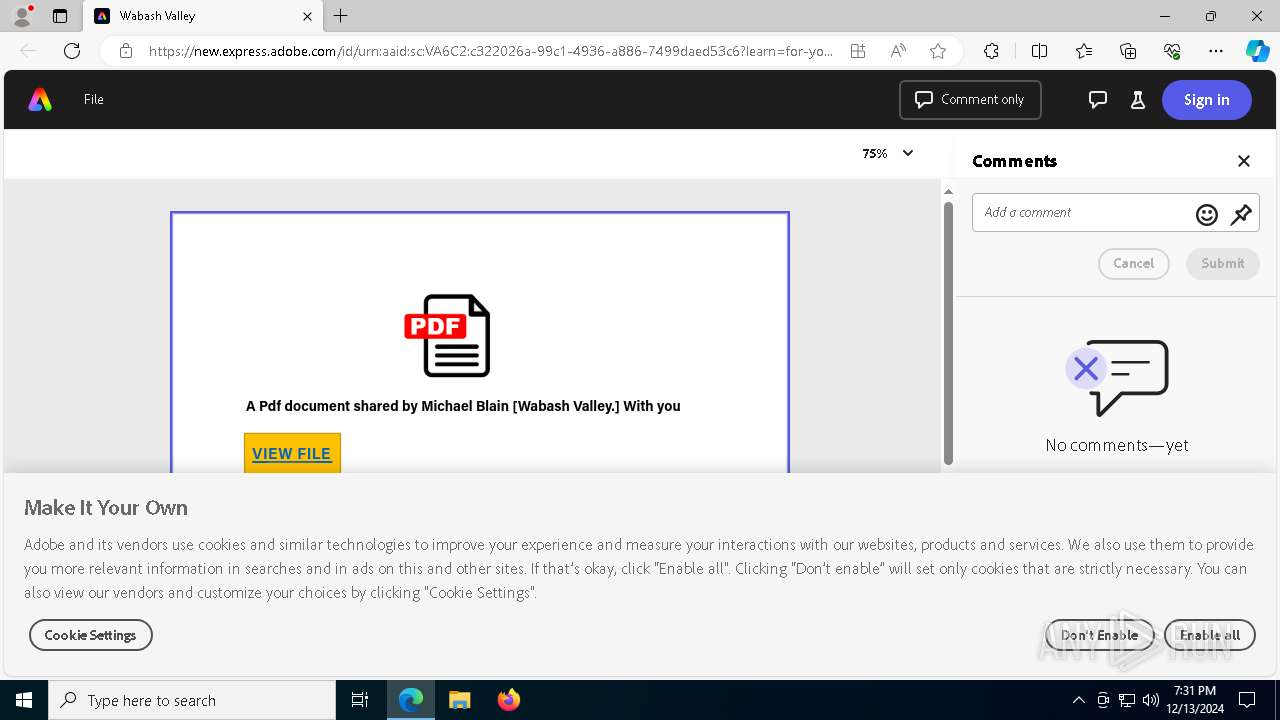
Task: Open the Comment only permission button
Action: pyautogui.click(x=970, y=99)
